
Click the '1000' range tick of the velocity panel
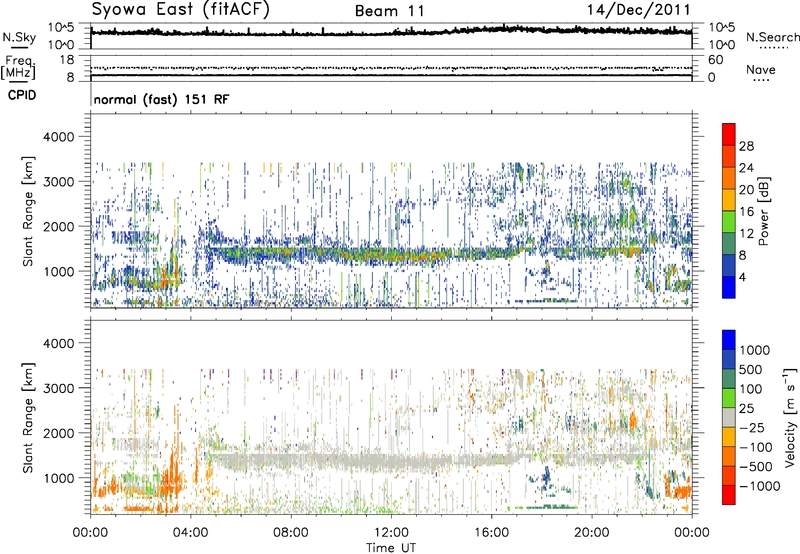tap(59, 478)
